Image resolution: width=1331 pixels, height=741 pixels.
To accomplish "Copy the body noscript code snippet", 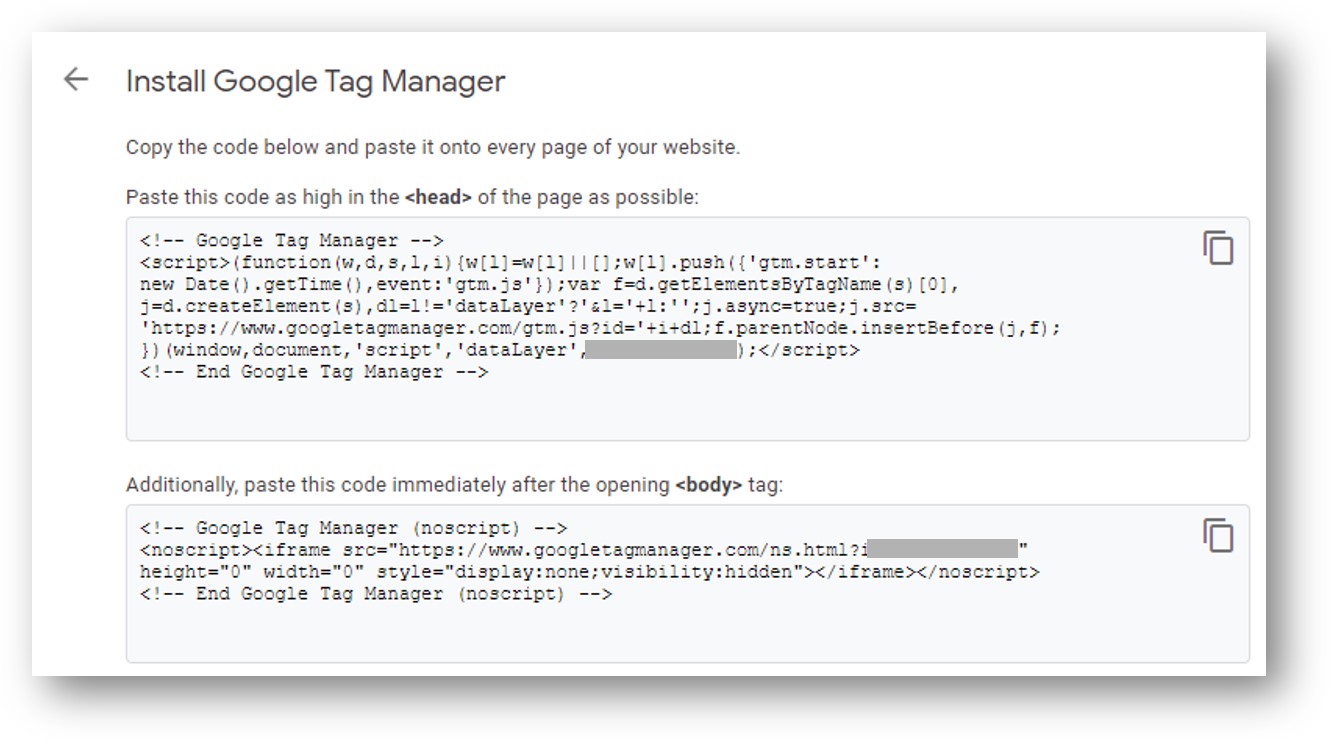I will click(x=1218, y=535).
